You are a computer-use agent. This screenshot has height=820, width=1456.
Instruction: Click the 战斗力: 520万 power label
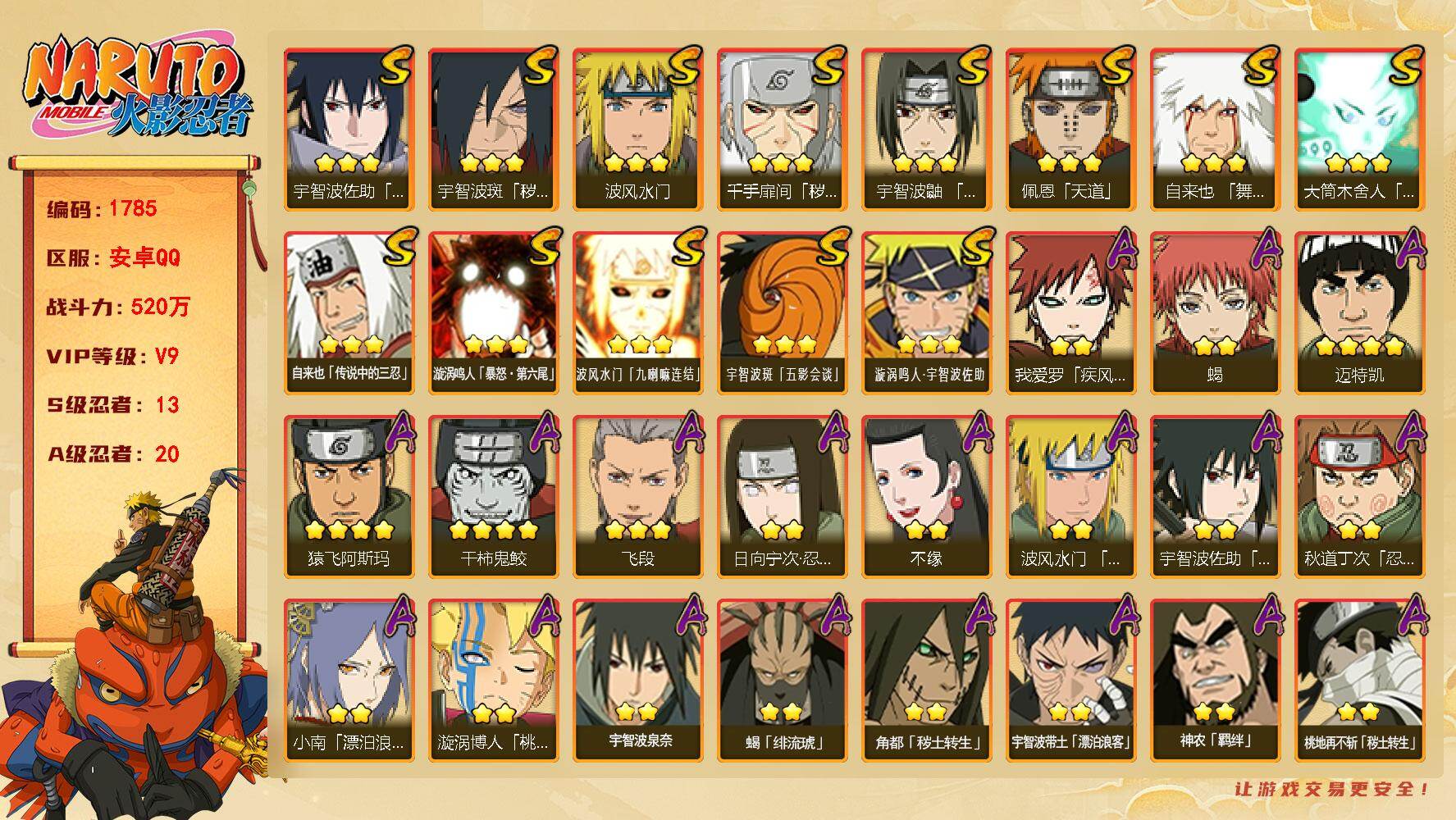click(x=118, y=307)
